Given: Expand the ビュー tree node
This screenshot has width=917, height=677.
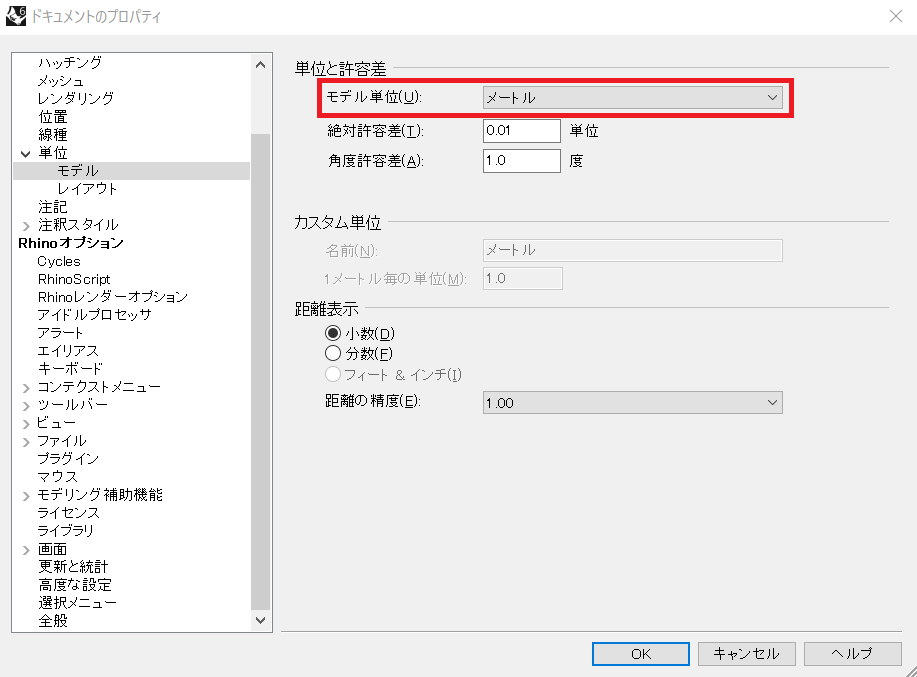Looking at the screenshot, I should click(x=26, y=424).
